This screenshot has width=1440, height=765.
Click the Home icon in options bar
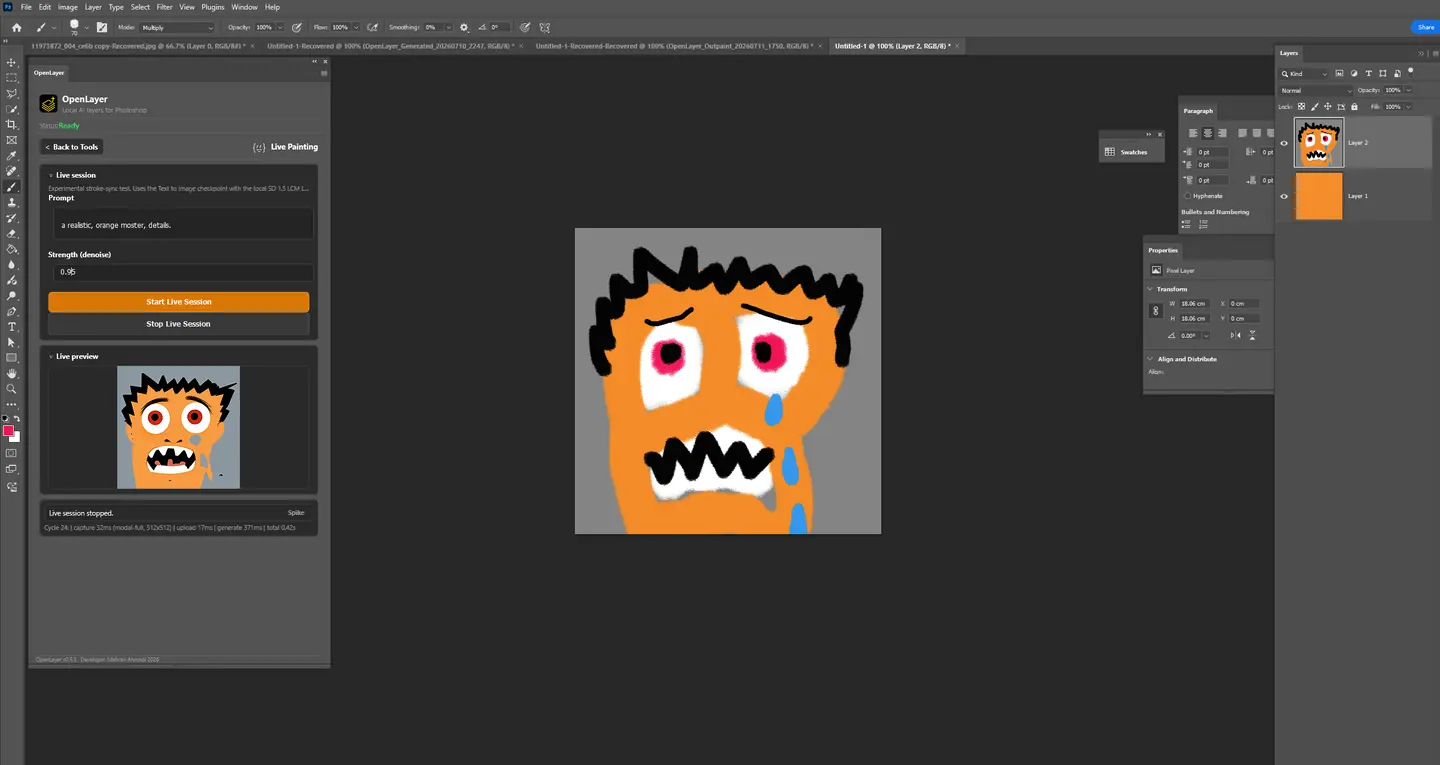16,27
